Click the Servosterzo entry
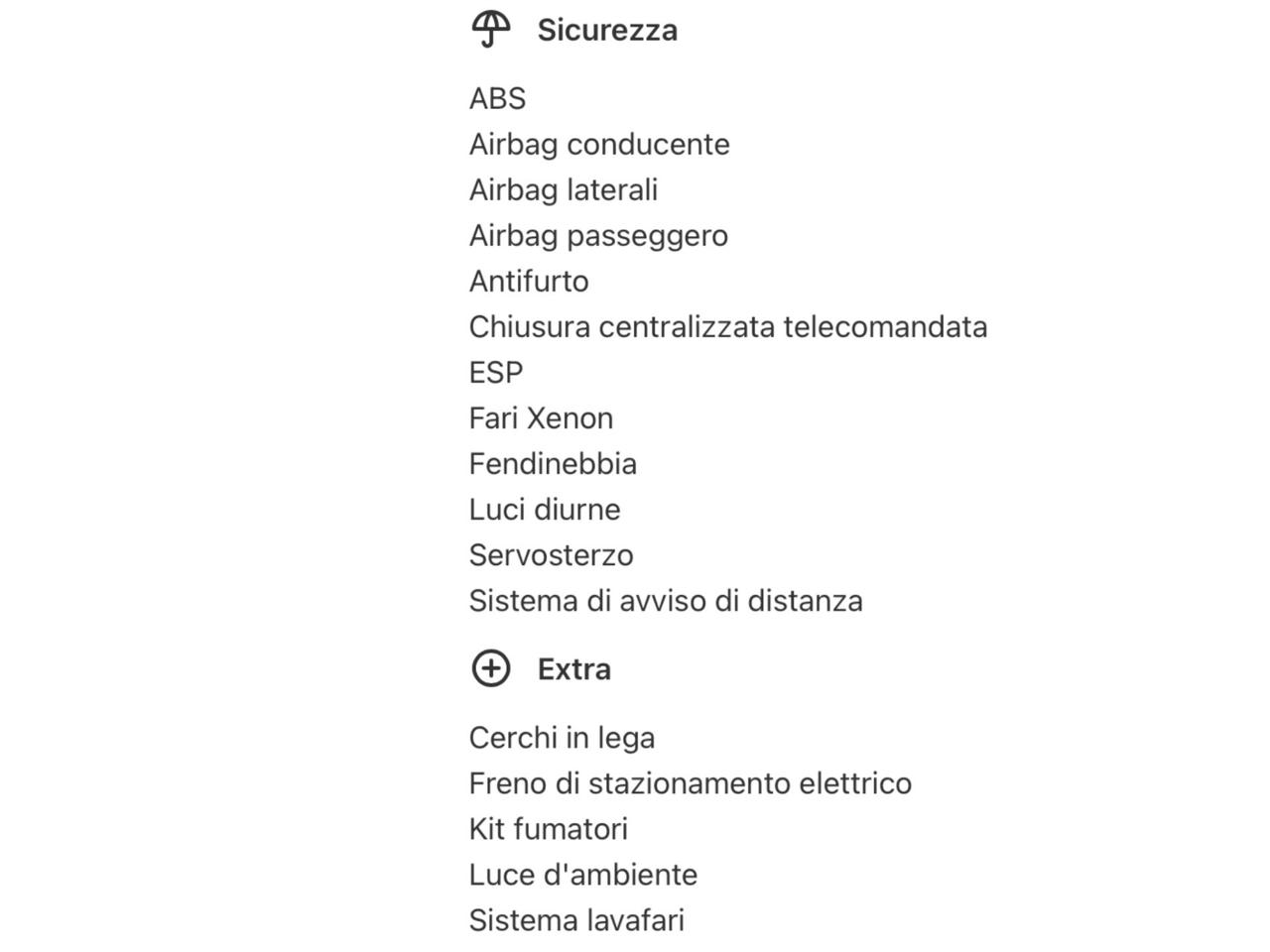Image resolution: width=1270 pixels, height=952 pixels. (551, 554)
